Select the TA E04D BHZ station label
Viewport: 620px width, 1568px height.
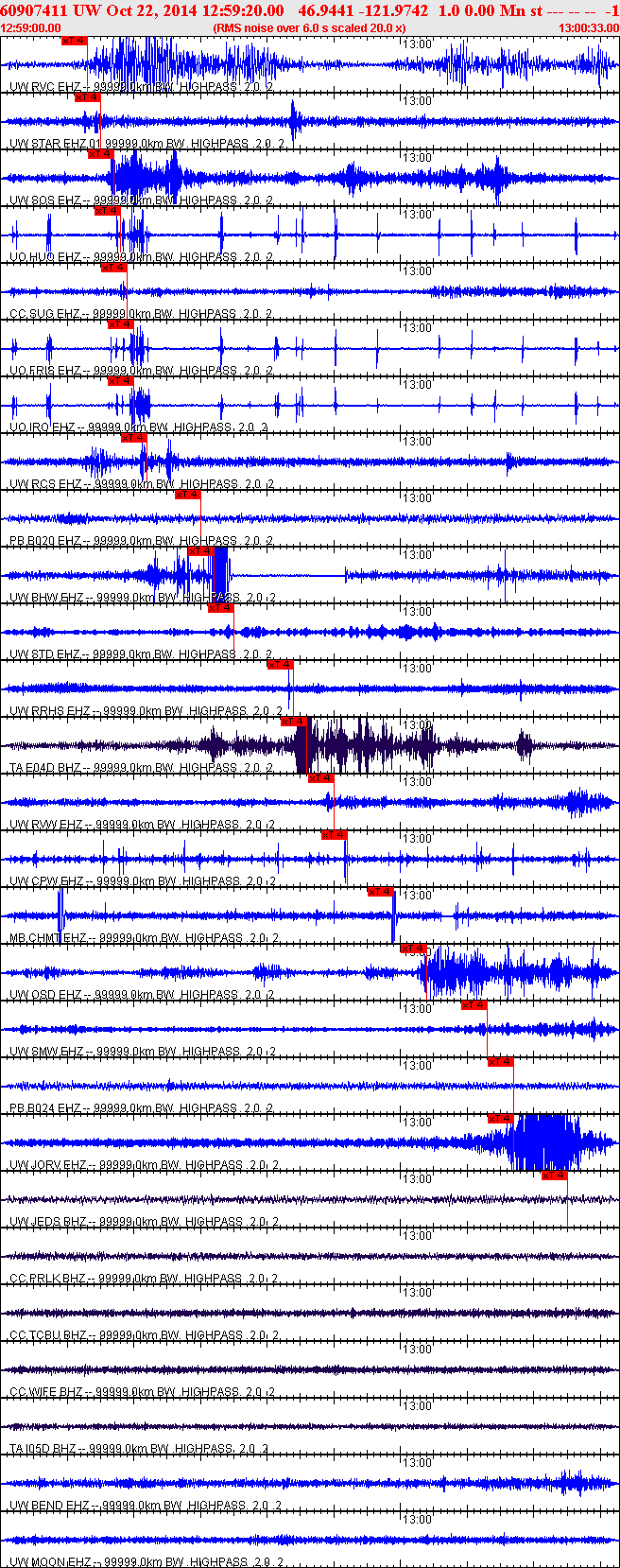click(45, 768)
